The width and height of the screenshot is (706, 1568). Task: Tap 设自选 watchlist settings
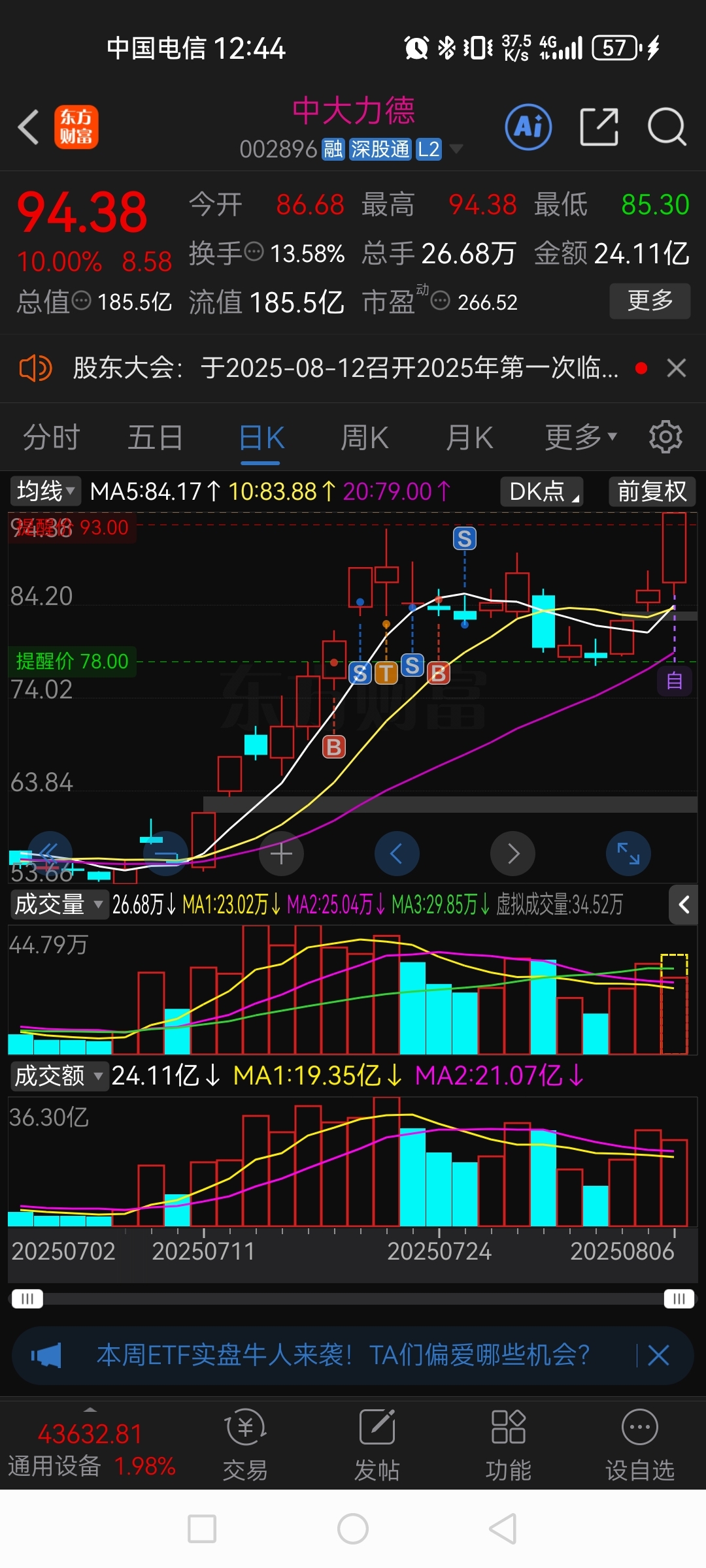tap(640, 1444)
